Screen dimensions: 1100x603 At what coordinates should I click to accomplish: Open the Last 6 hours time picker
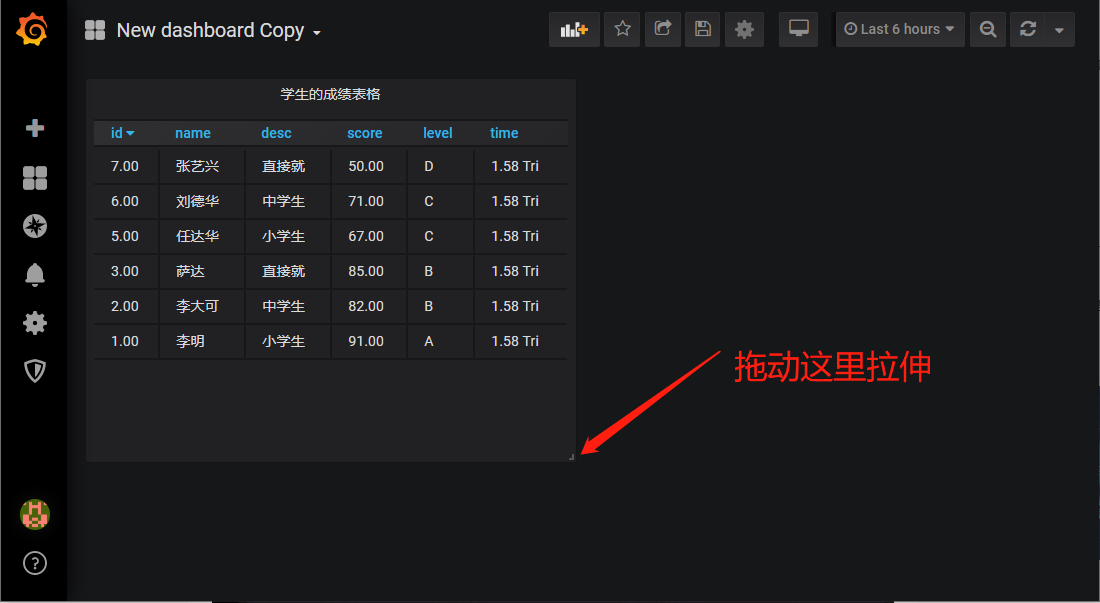pyautogui.click(x=900, y=29)
